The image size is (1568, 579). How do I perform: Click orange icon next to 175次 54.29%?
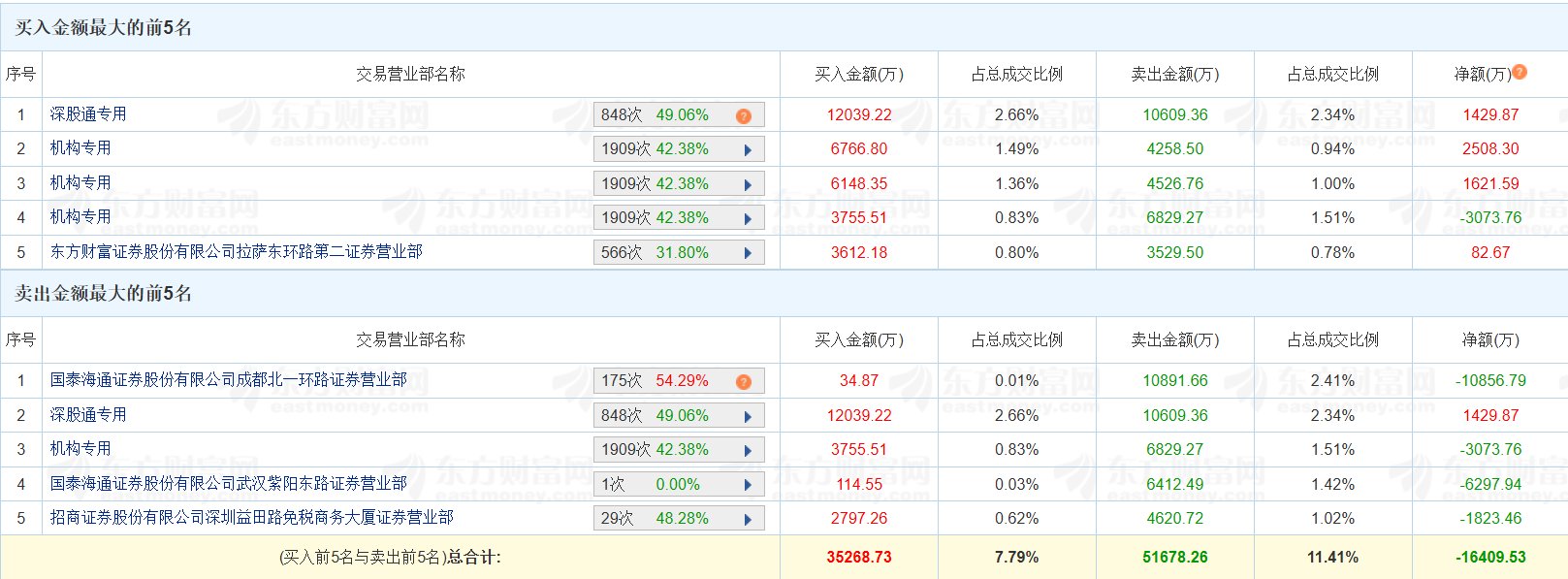744,382
